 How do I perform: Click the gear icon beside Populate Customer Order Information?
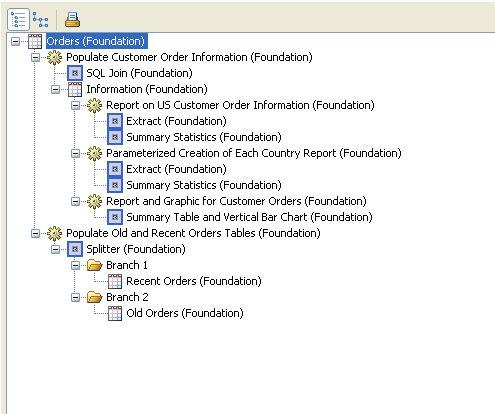pos(55,57)
